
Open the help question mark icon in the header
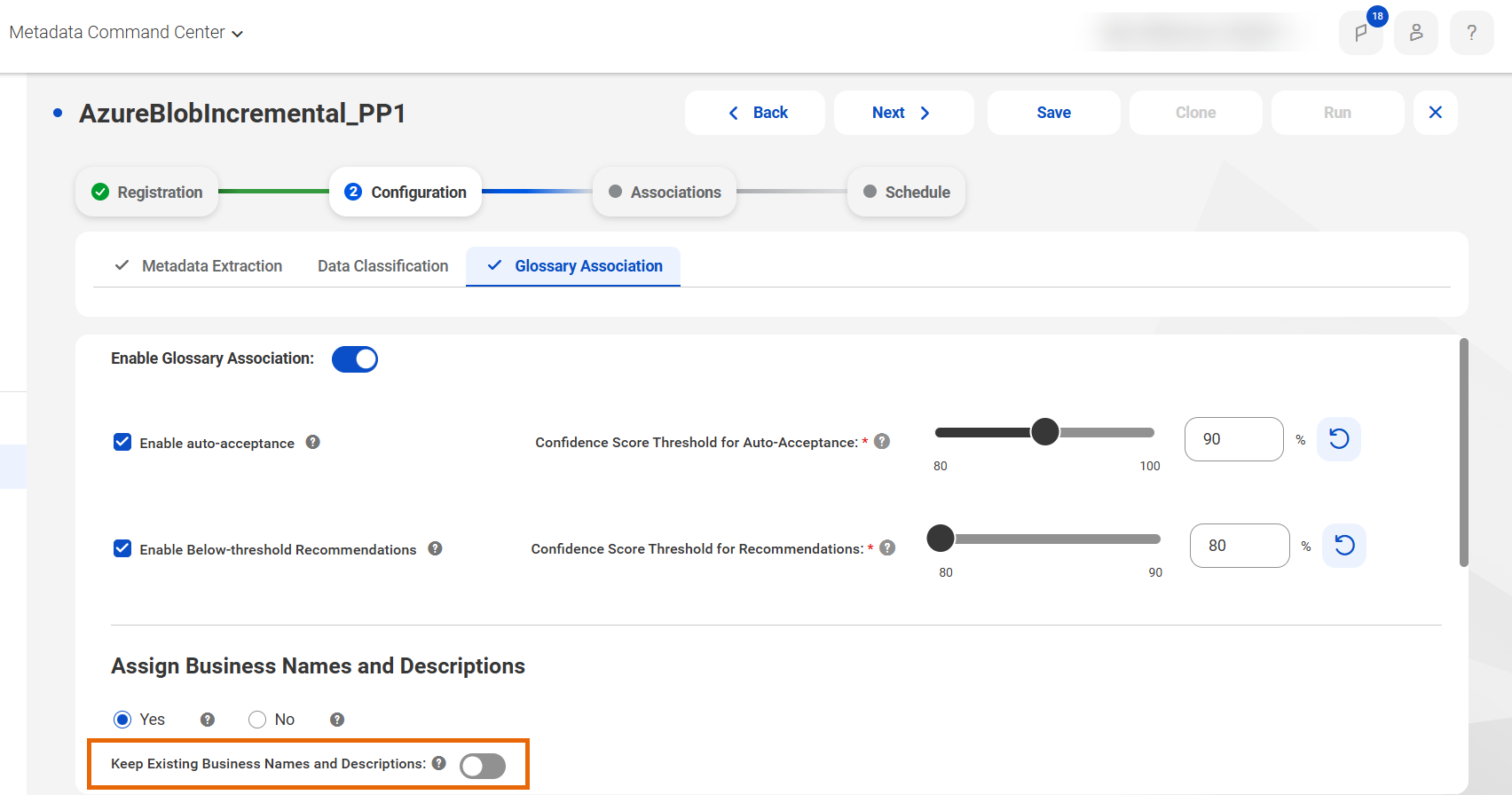[x=1472, y=33]
